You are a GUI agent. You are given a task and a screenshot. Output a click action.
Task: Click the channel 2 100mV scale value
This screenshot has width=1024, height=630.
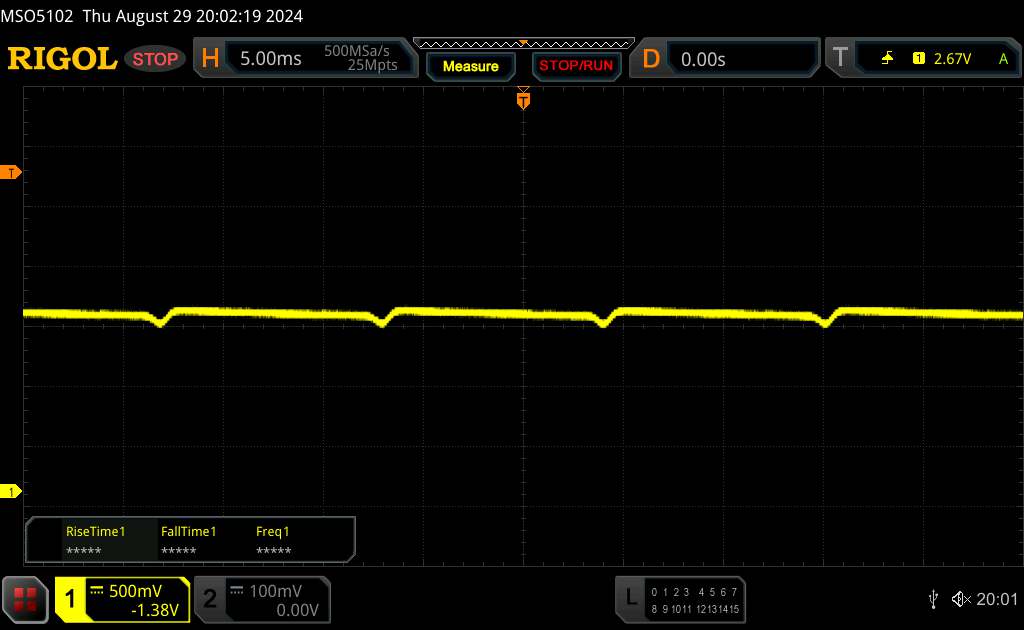(276, 591)
